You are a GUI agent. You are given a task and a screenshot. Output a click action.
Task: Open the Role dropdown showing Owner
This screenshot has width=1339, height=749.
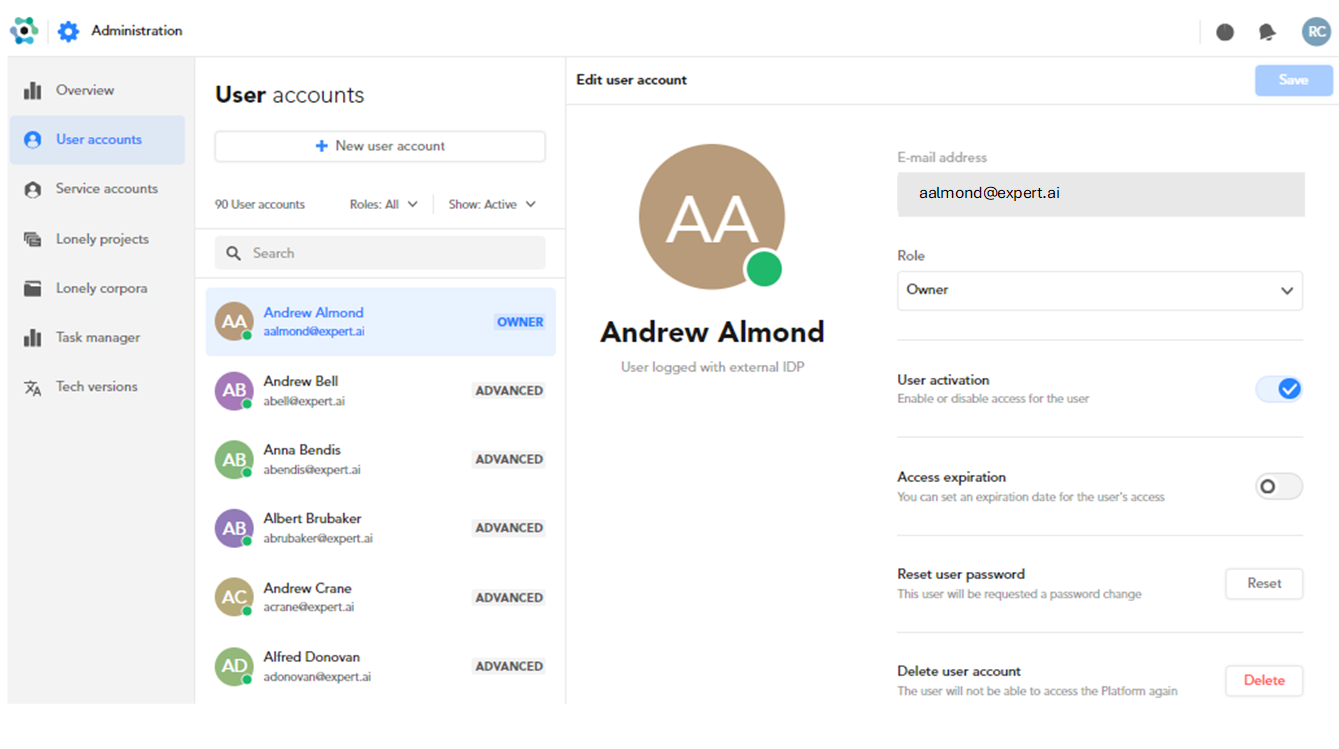click(1099, 290)
